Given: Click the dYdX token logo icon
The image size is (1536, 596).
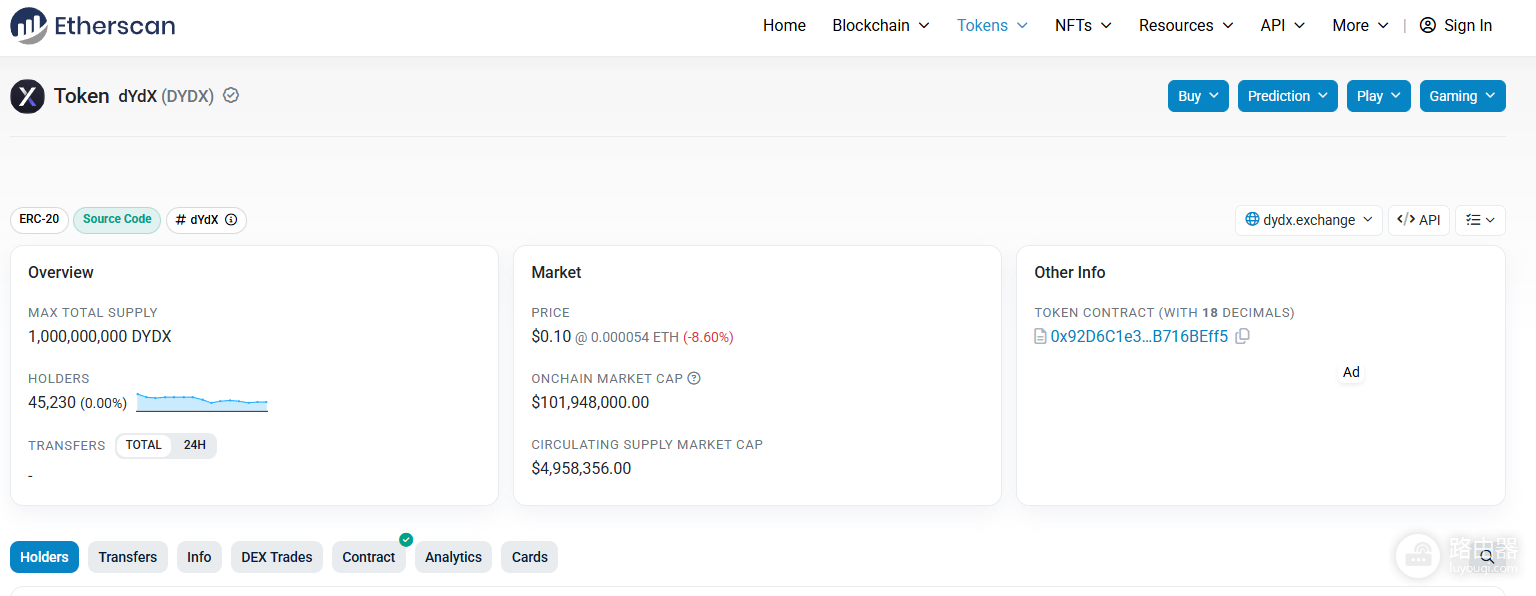Looking at the screenshot, I should pyautogui.click(x=28, y=96).
